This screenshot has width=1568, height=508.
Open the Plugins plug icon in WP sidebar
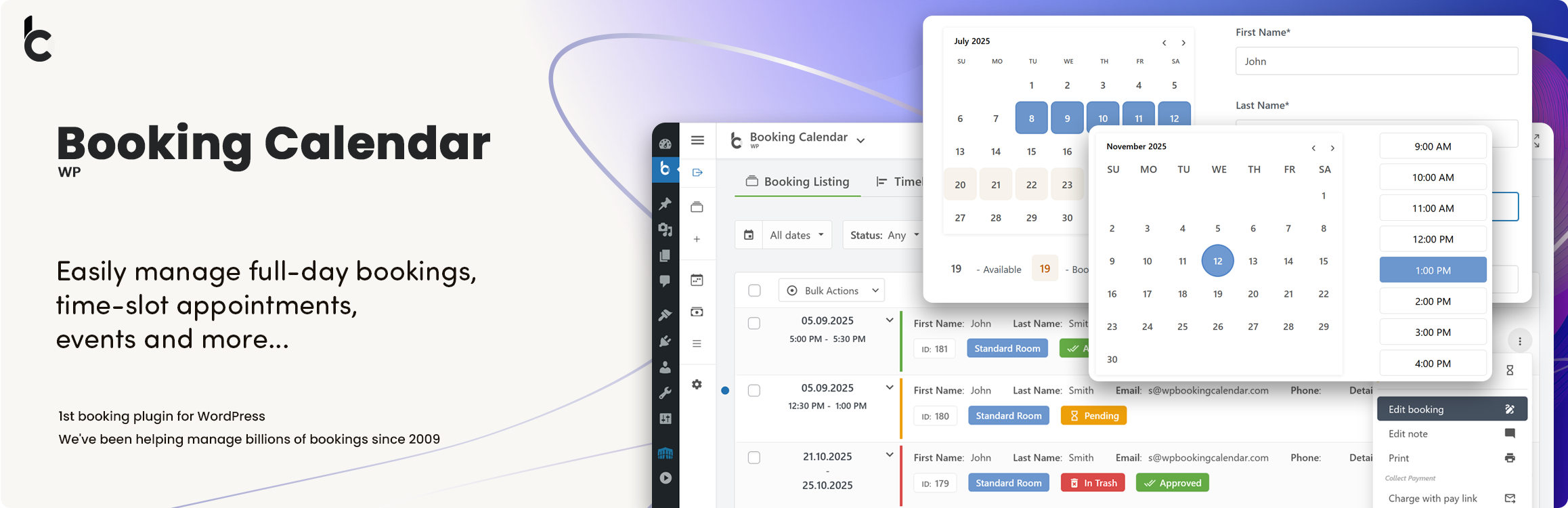click(x=666, y=341)
